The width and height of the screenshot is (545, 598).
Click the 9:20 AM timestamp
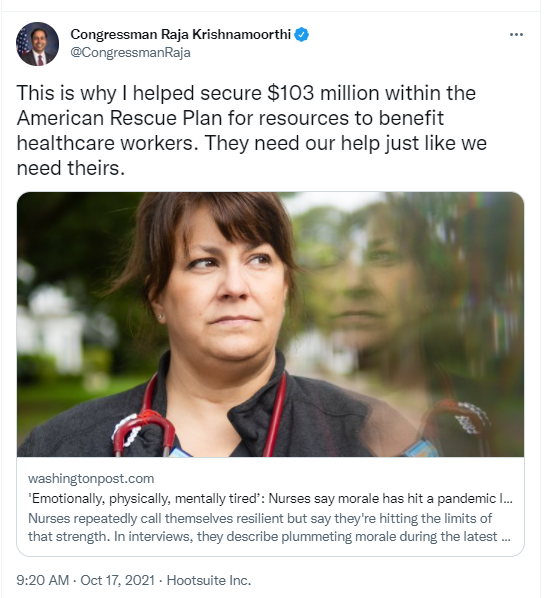pos(42,580)
